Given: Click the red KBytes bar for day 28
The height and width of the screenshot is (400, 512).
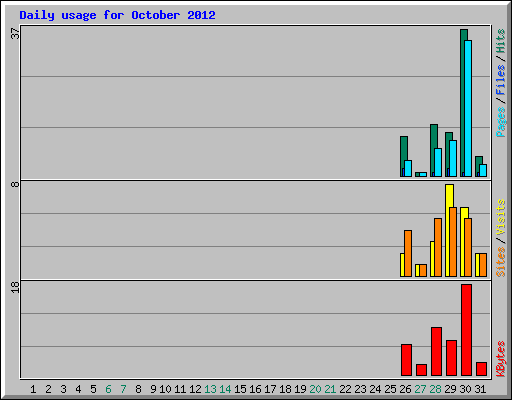Looking at the screenshot, I should pos(436,351).
